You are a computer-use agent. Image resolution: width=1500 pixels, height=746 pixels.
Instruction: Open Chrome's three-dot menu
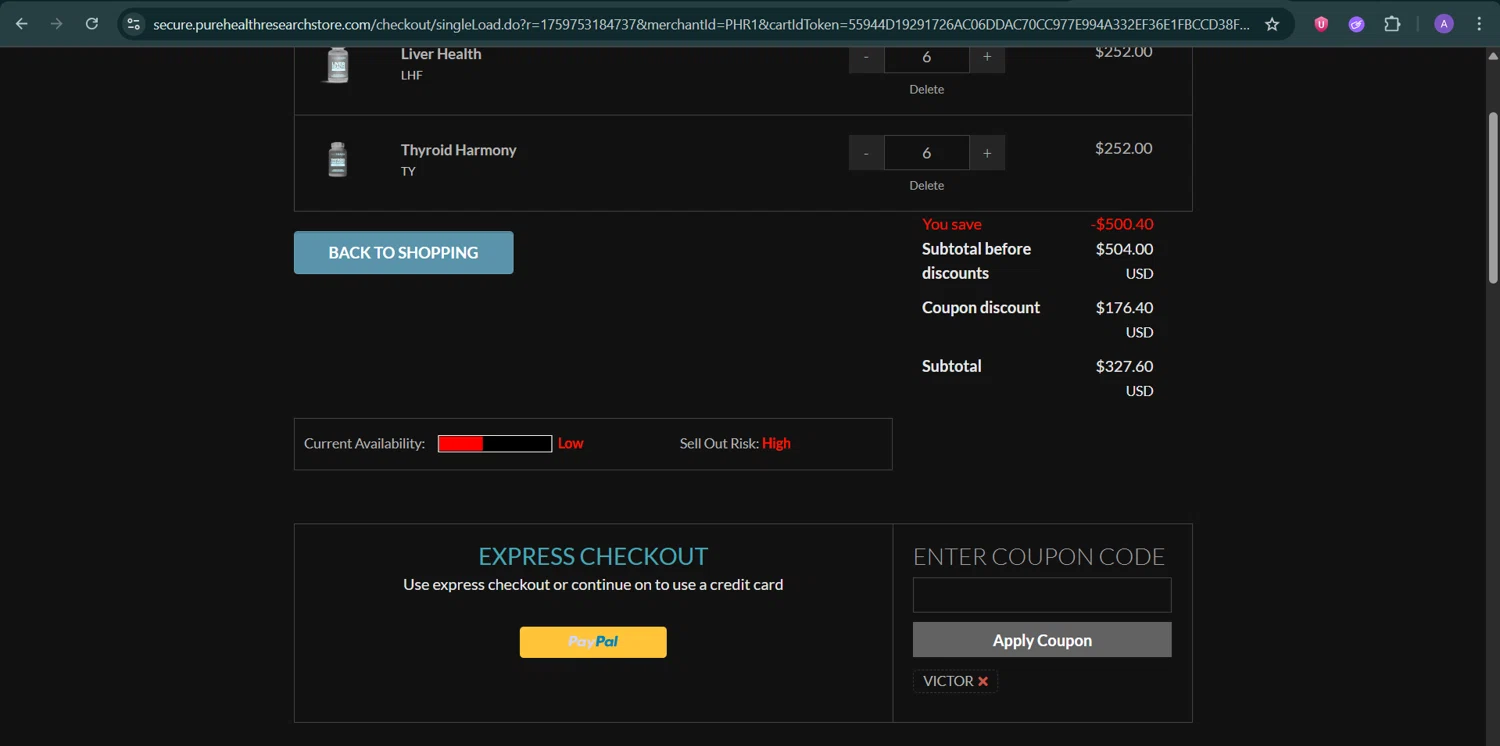[1479, 24]
